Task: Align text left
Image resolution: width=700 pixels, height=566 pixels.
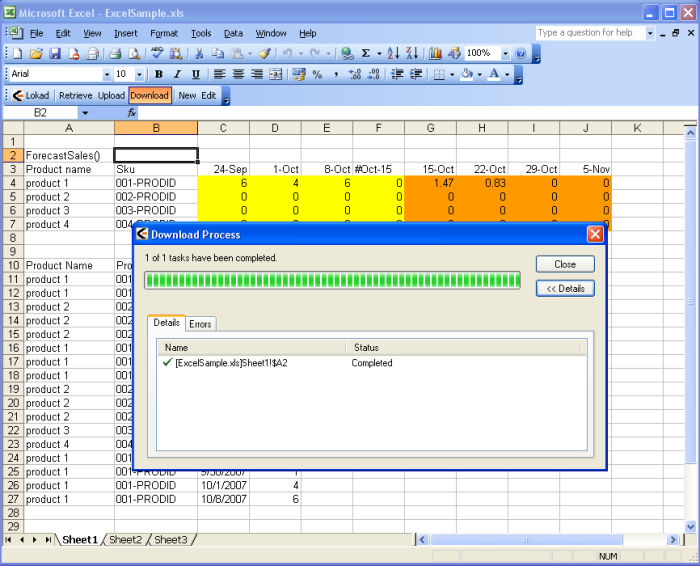Action: 219,75
